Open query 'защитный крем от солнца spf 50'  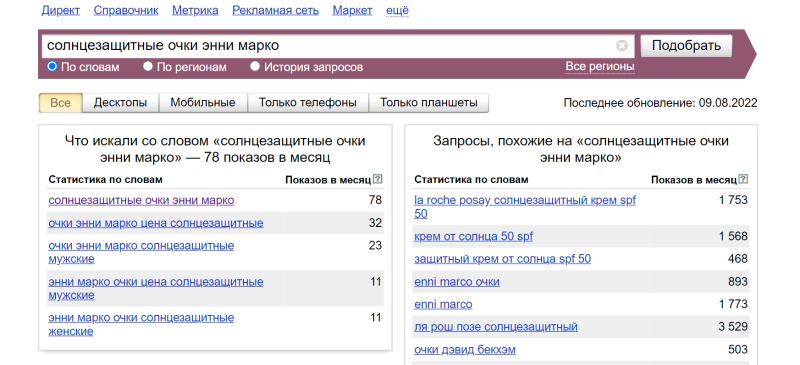(x=503, y=259)
